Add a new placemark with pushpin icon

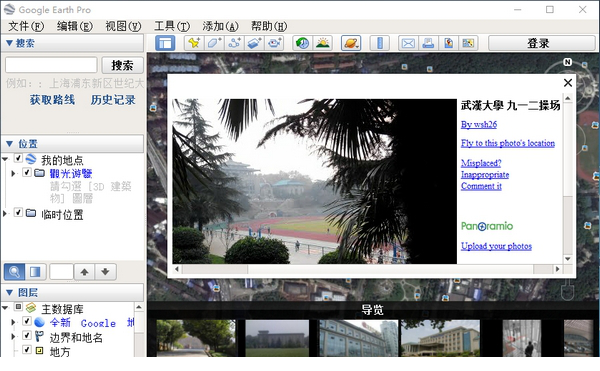coord(194,43)
